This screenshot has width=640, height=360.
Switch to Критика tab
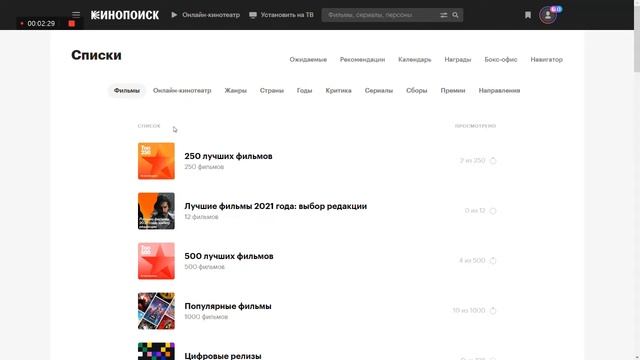338,91
